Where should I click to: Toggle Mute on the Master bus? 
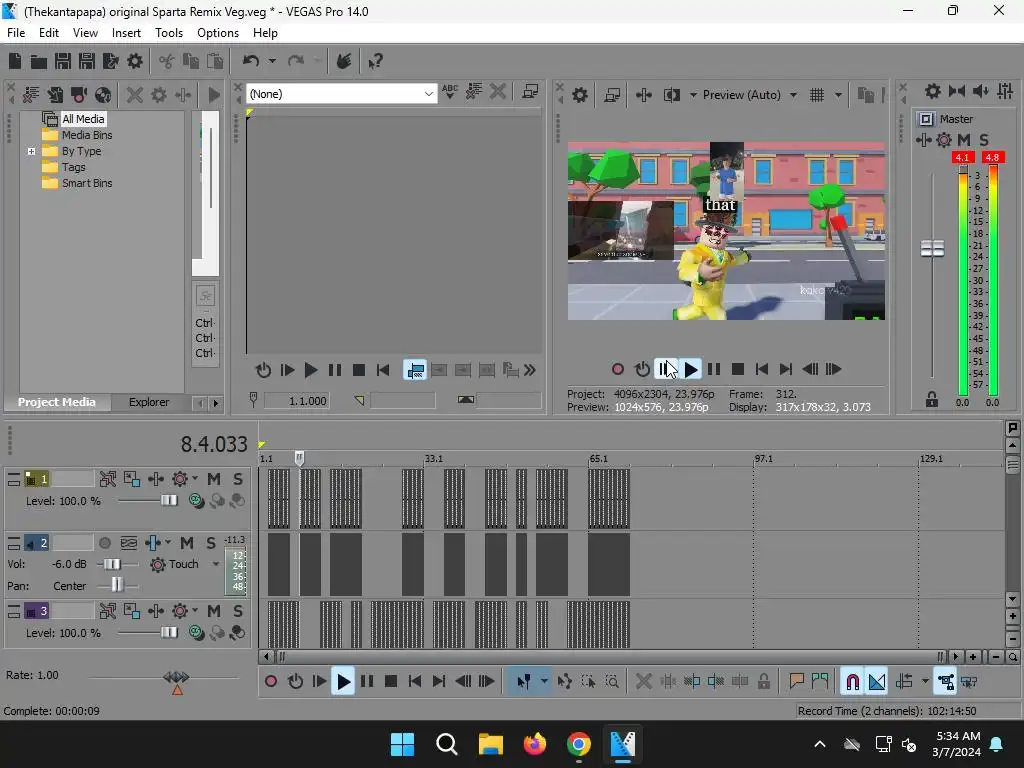pos(964,140)
